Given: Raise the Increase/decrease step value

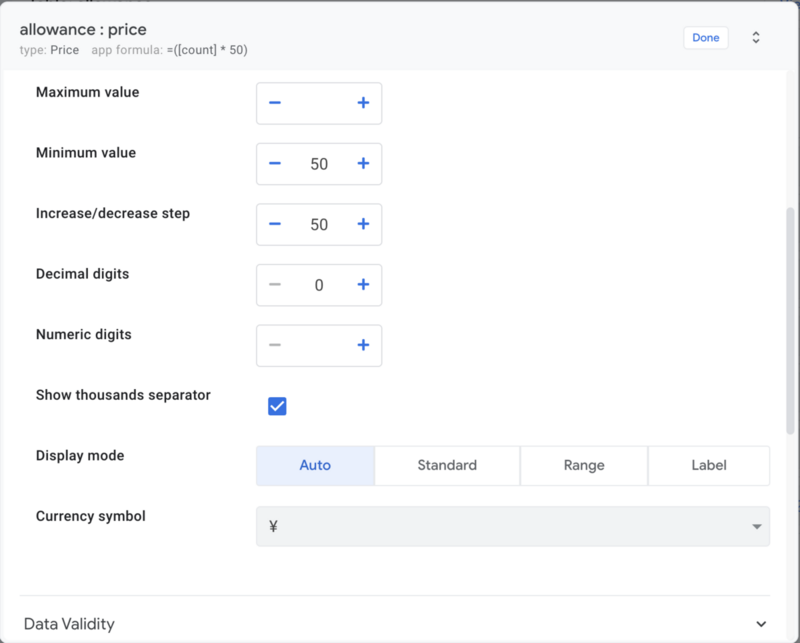Looking at the screenshot, I should point(363,224).
